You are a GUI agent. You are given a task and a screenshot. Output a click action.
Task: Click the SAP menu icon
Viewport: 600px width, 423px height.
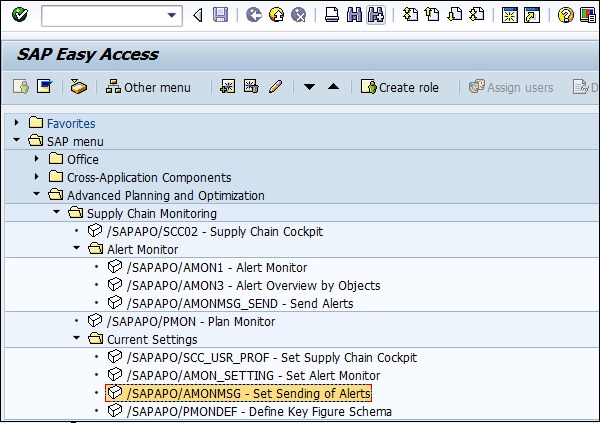click(44, 87)
